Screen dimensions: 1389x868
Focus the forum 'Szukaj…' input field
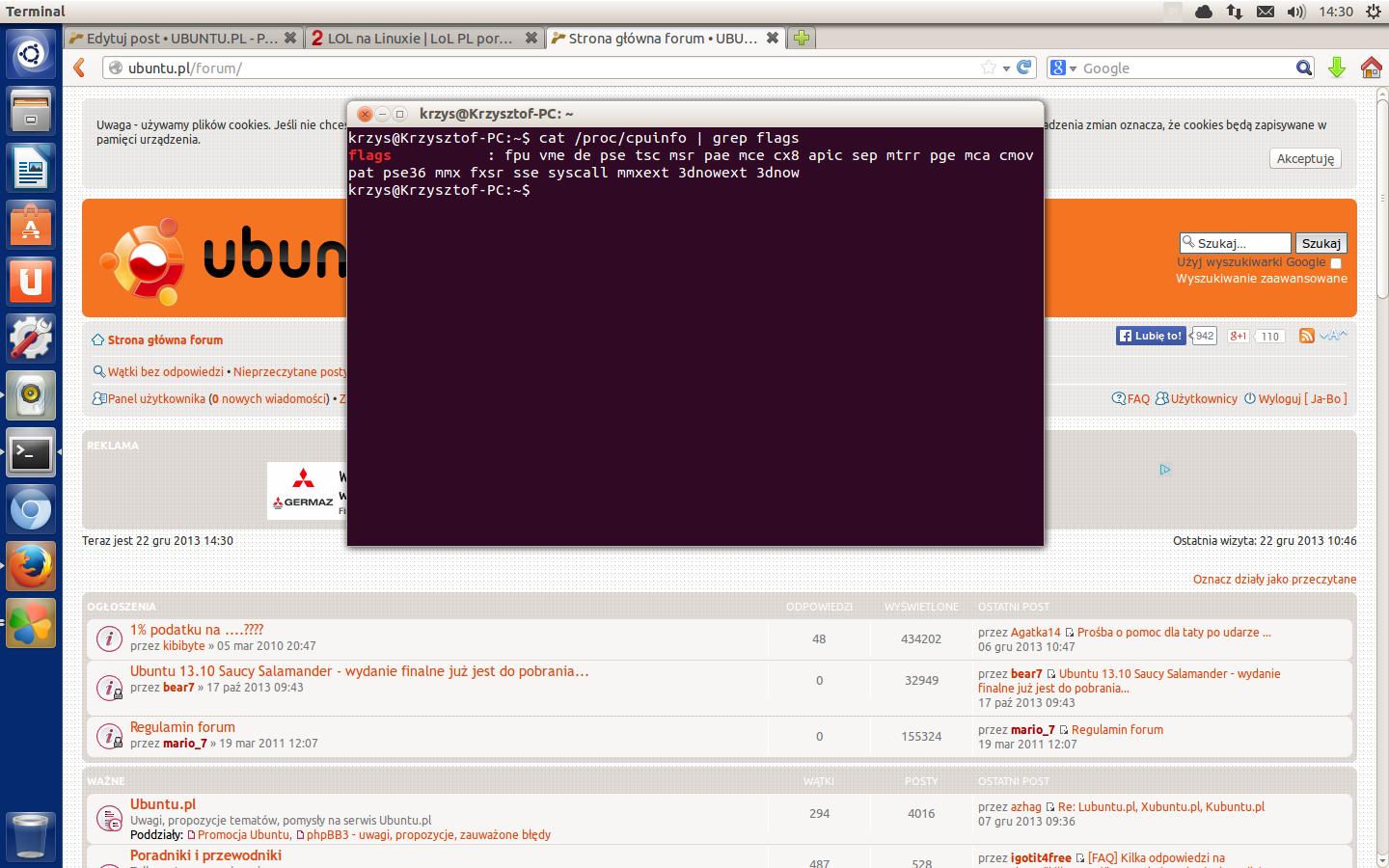pyautogui.click(x=1235, y=243)
